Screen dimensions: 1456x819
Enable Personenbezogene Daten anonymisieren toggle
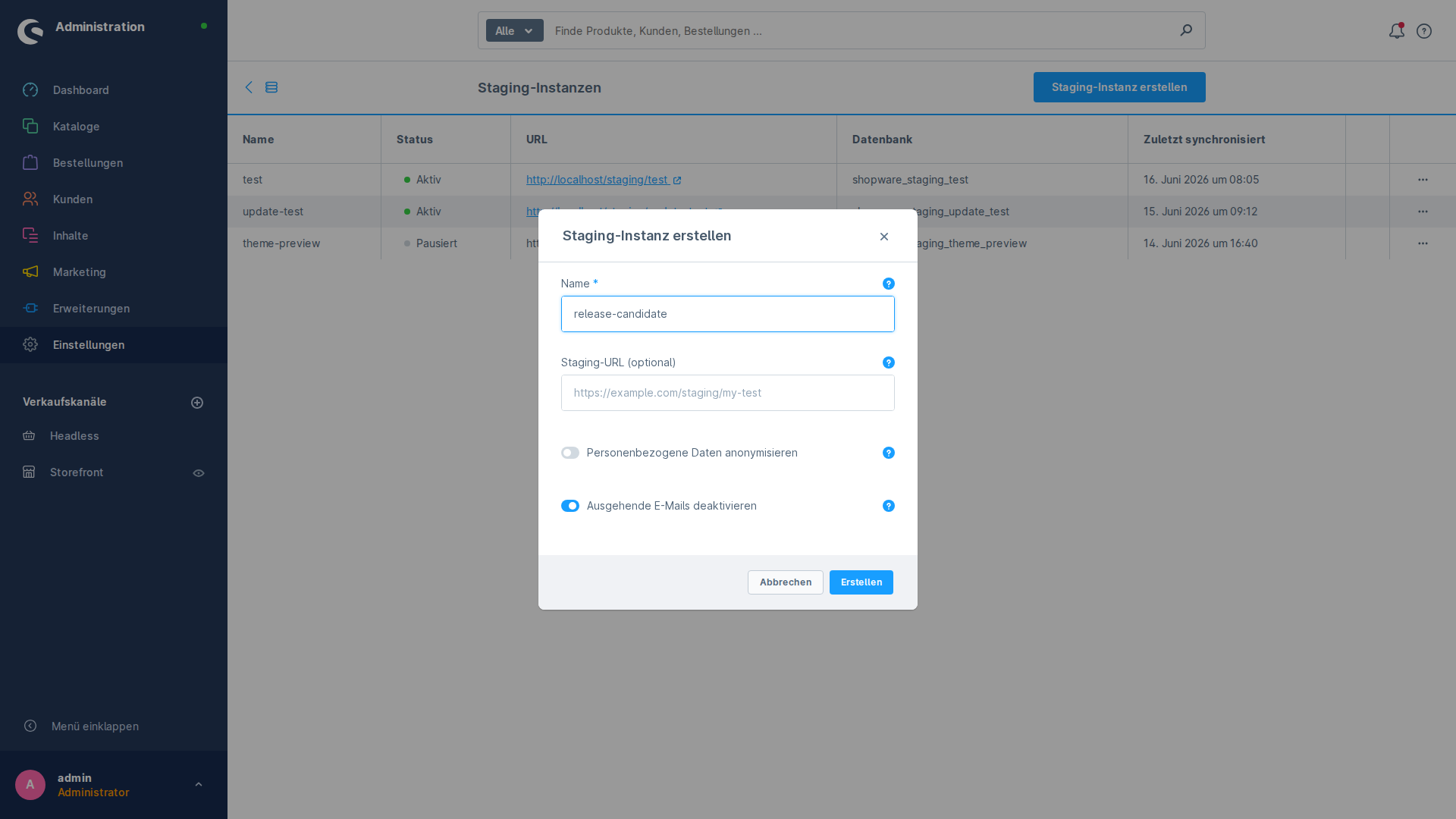click(570, 453)
